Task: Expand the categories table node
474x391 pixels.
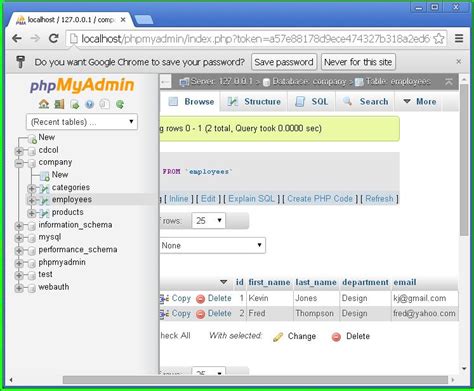Action: pos(32,188)
